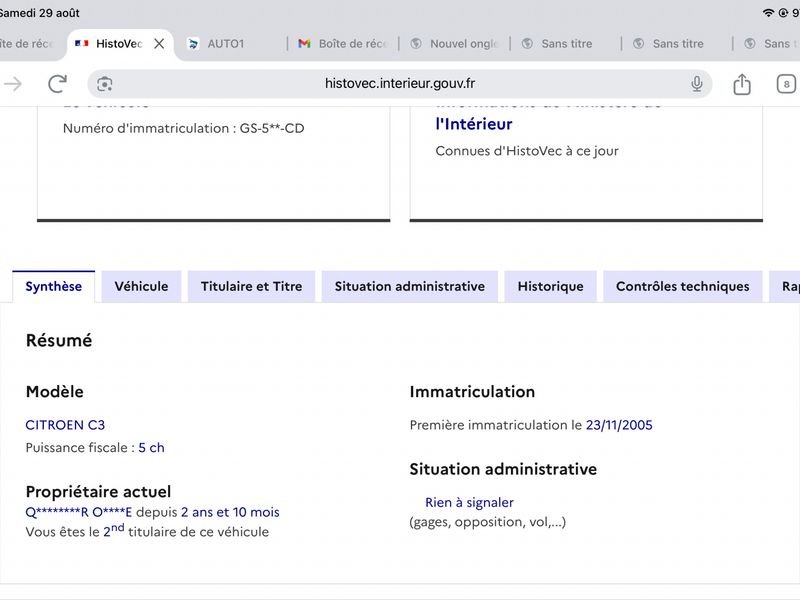Open the Titulaire et Titre tab

[252, 286]
